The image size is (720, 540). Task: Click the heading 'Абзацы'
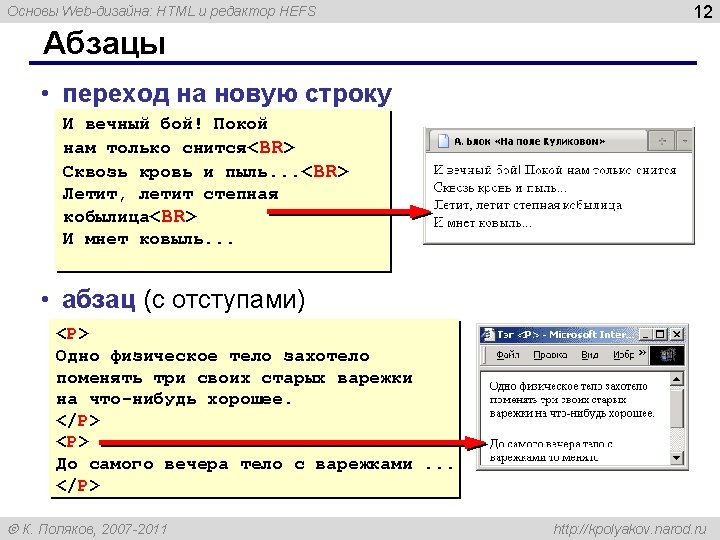104,44
